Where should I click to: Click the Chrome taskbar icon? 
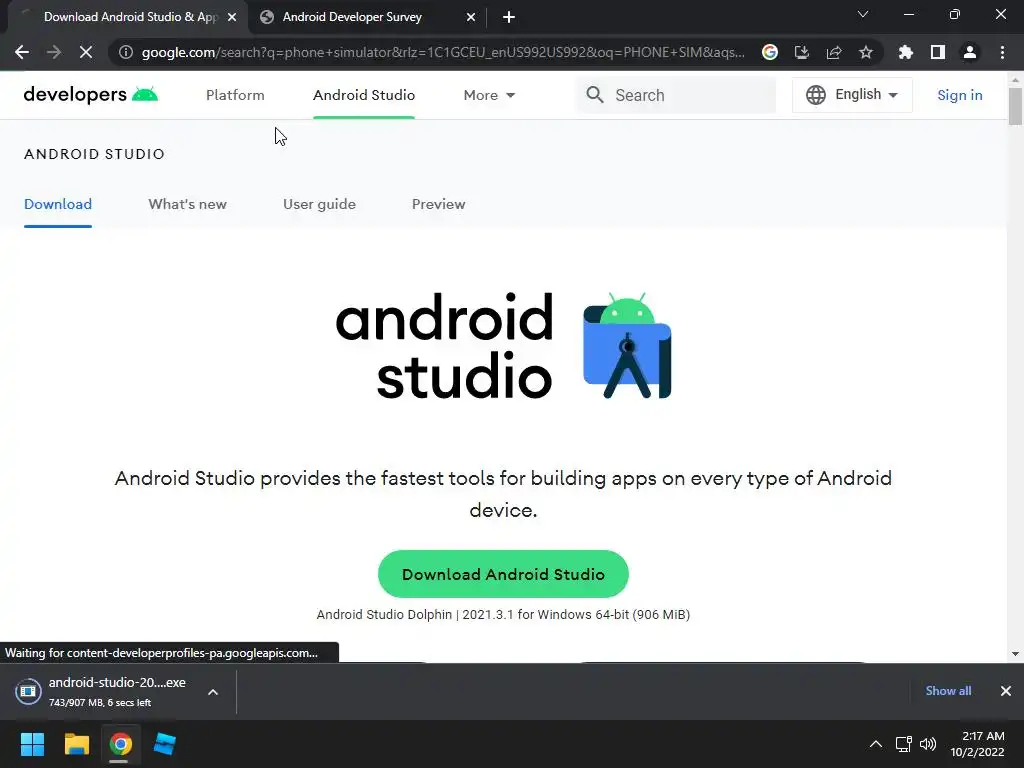pos(120,744)
